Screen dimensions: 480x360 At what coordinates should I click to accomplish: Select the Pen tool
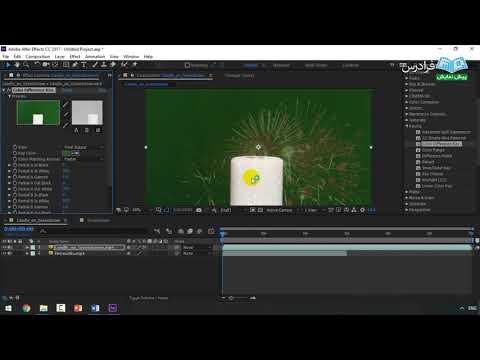coord(75,65)
